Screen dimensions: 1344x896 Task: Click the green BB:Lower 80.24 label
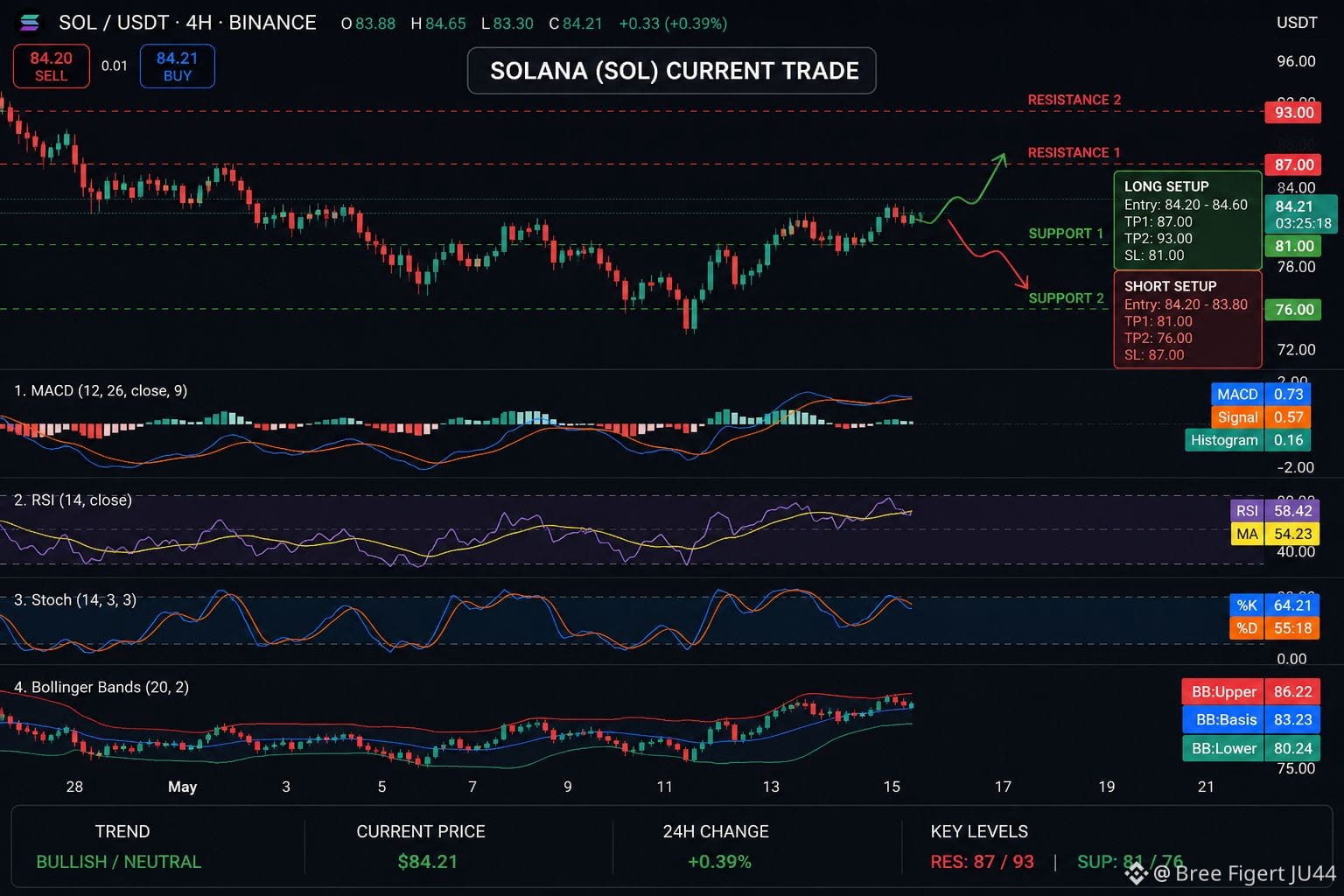coord(1250,748)
